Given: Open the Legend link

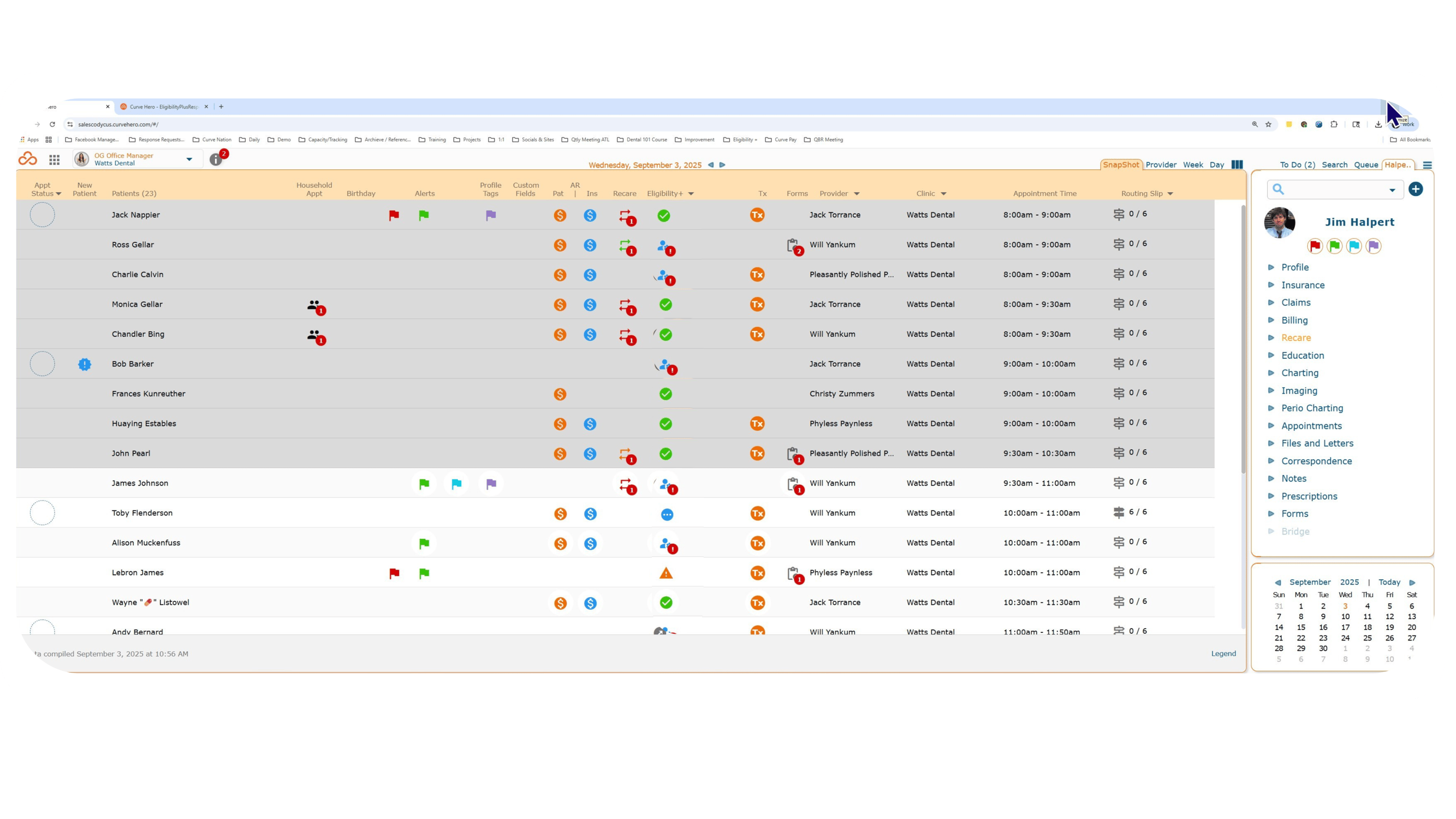Looking at the screenshot, I should pos(1223,654).
